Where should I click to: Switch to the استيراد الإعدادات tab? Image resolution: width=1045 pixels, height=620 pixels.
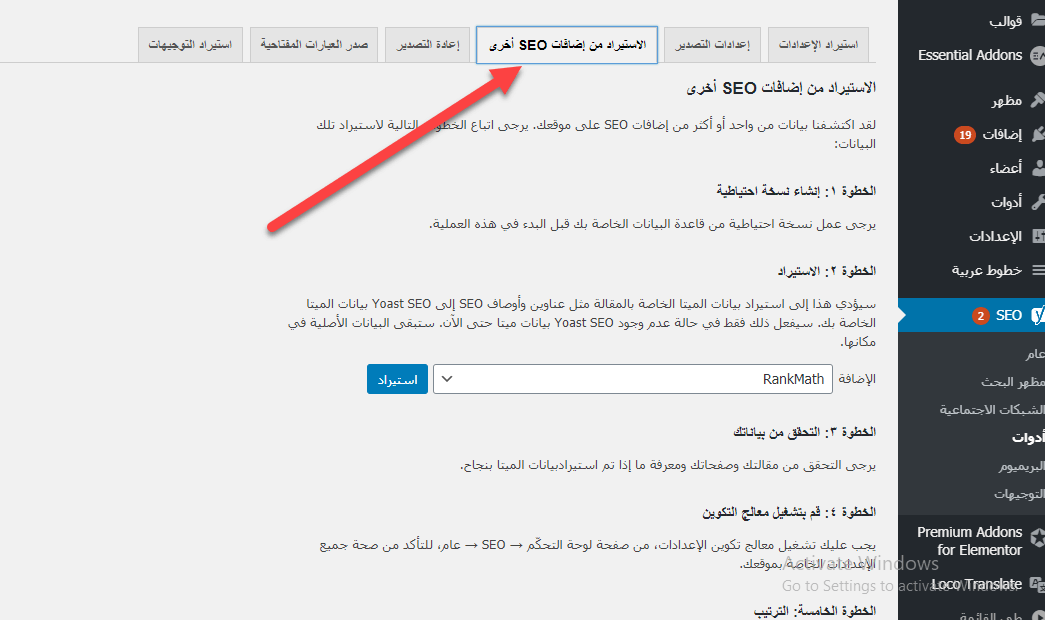(x=818, y=45)
